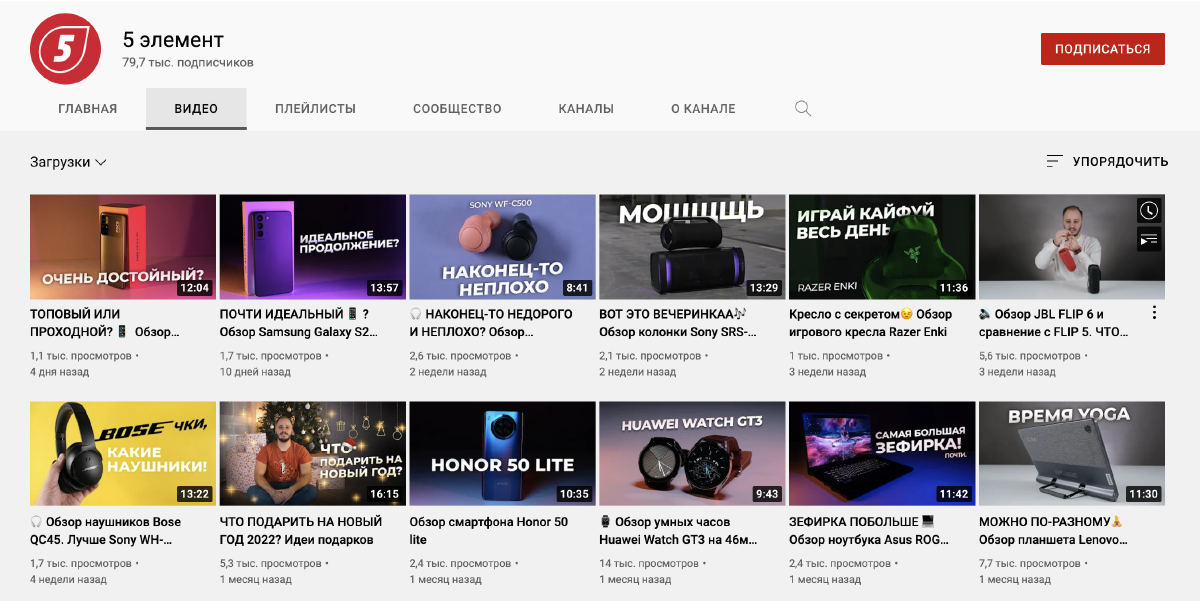Open title Обзор смартфона Honor 50 lite
The width and height of the screenshot is (1200, 601).
tap(489, 531)
